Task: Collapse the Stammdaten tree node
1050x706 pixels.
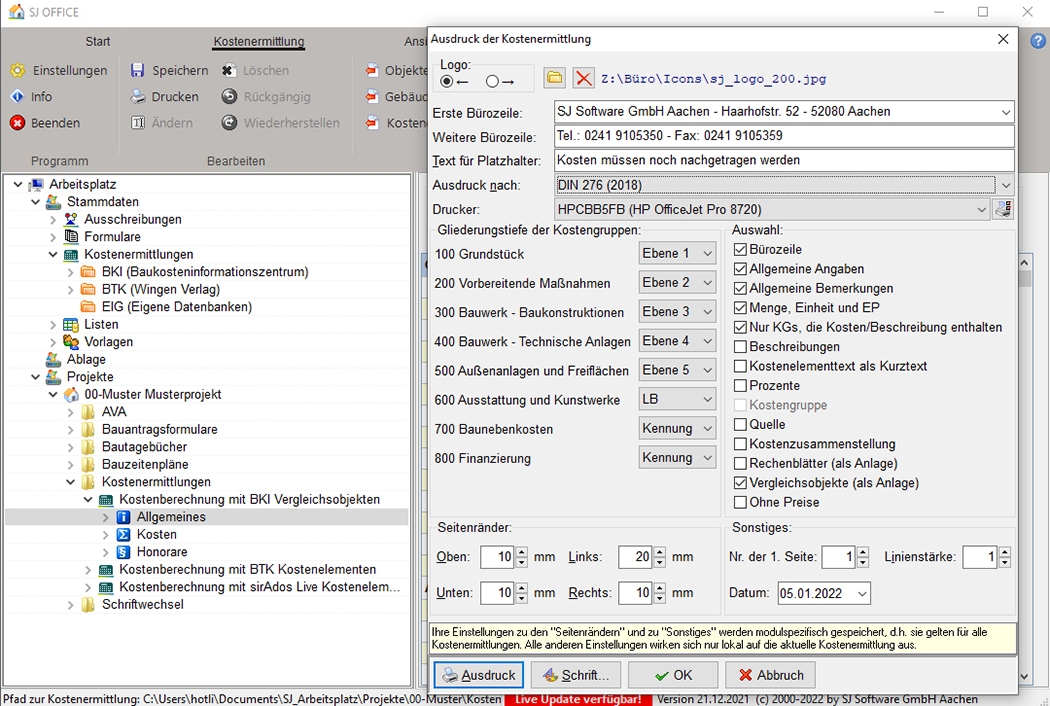Action: pyautogui.click(x=35, y=202)
